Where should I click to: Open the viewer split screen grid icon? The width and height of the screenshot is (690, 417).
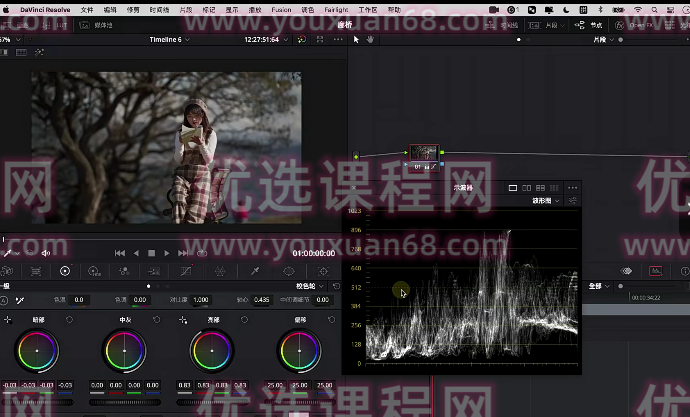click(x=21, y=53)
